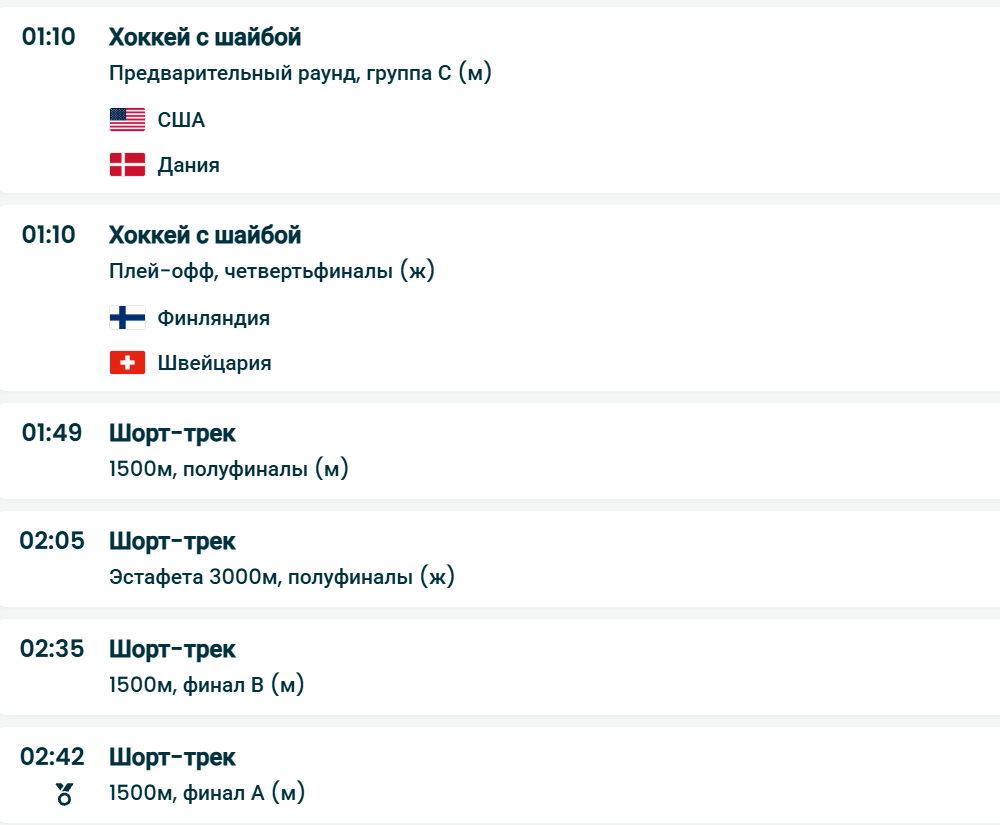This screenshot has height=825, width=1000.
Task: Open the women's hockey quarterfinal heading
Action: pyautogui.click(x=205, y=236)
